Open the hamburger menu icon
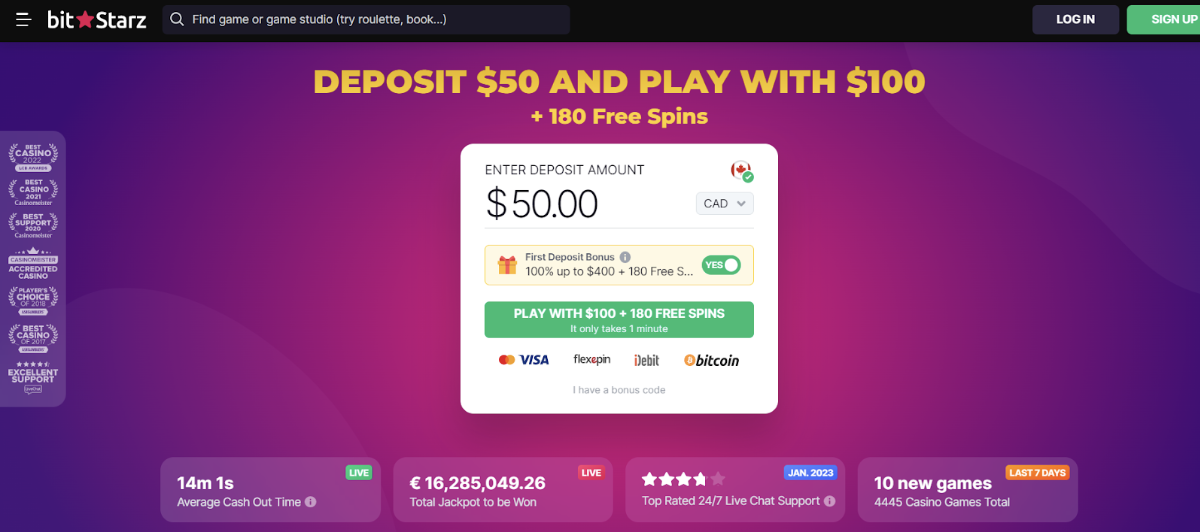 click(24, 20)
